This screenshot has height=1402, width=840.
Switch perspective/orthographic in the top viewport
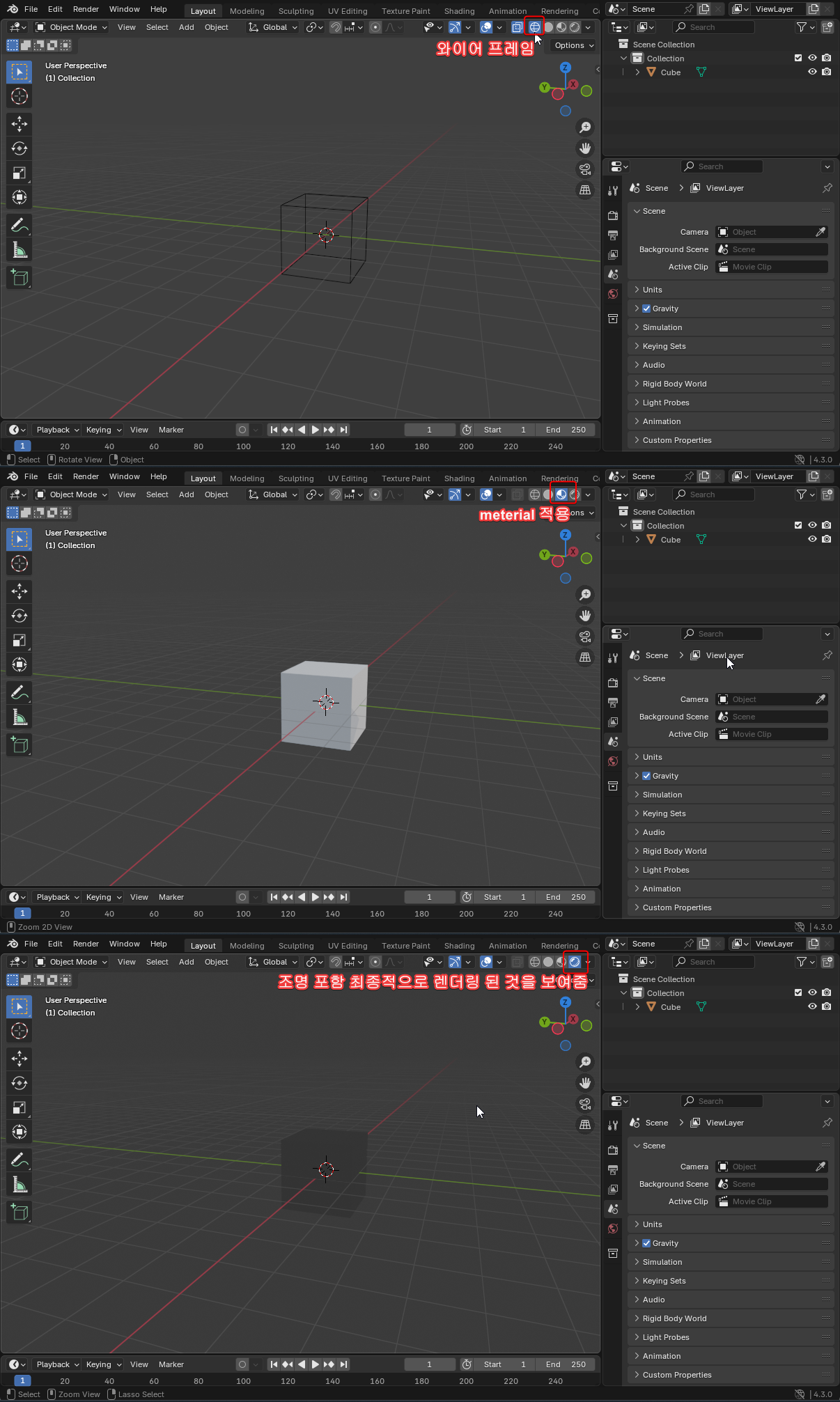click(x=585, y=190)
